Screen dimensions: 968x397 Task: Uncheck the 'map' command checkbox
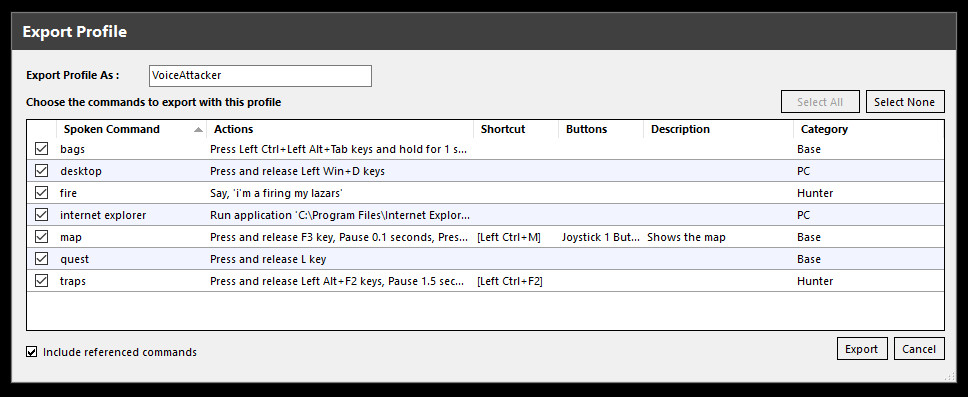tap(41, 237)
